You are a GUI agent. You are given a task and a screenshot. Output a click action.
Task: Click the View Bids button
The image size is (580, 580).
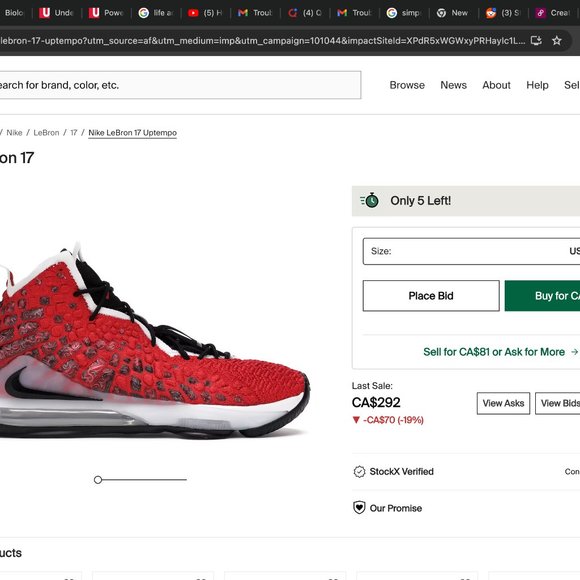tap(558, 403)
